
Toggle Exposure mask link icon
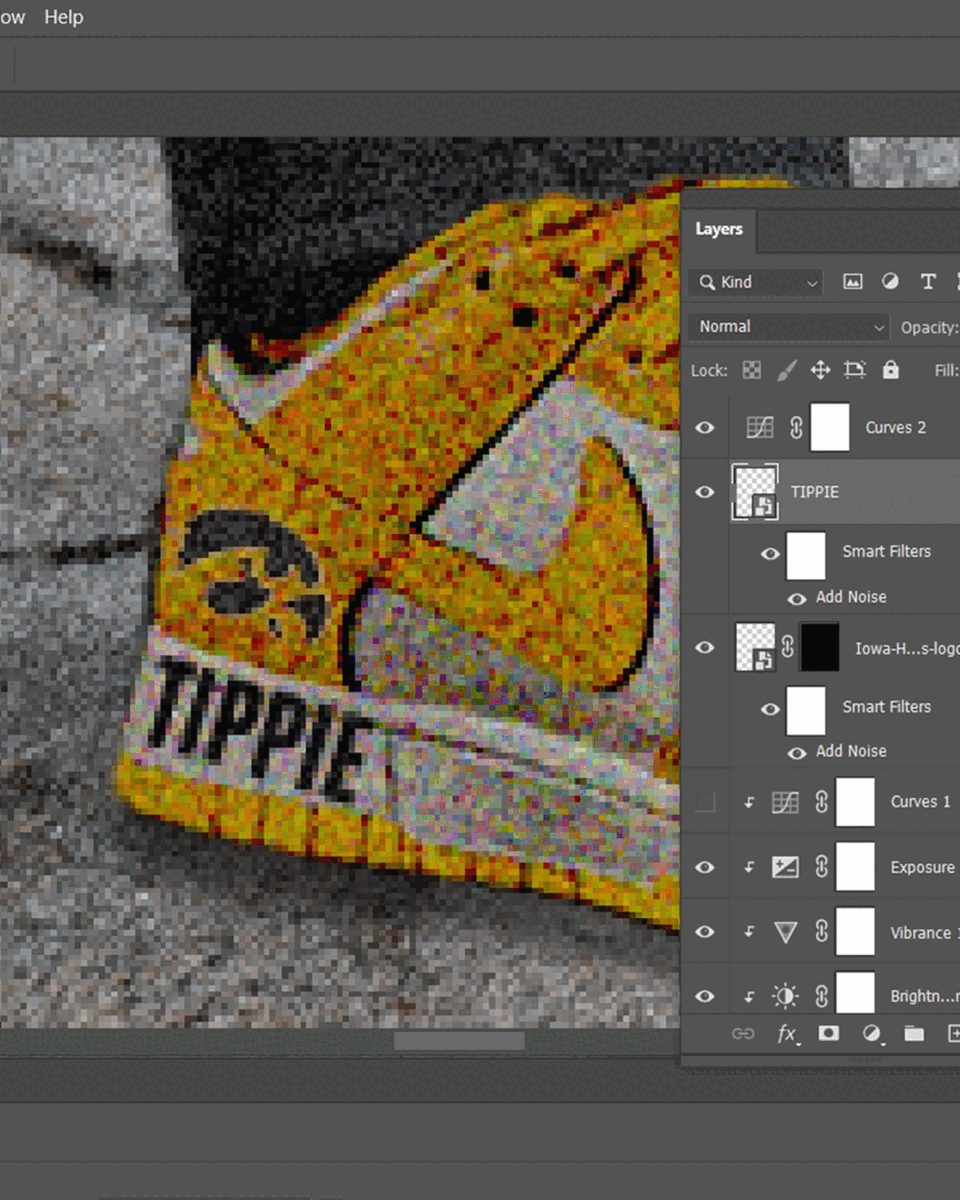click(x=821, y=867)
